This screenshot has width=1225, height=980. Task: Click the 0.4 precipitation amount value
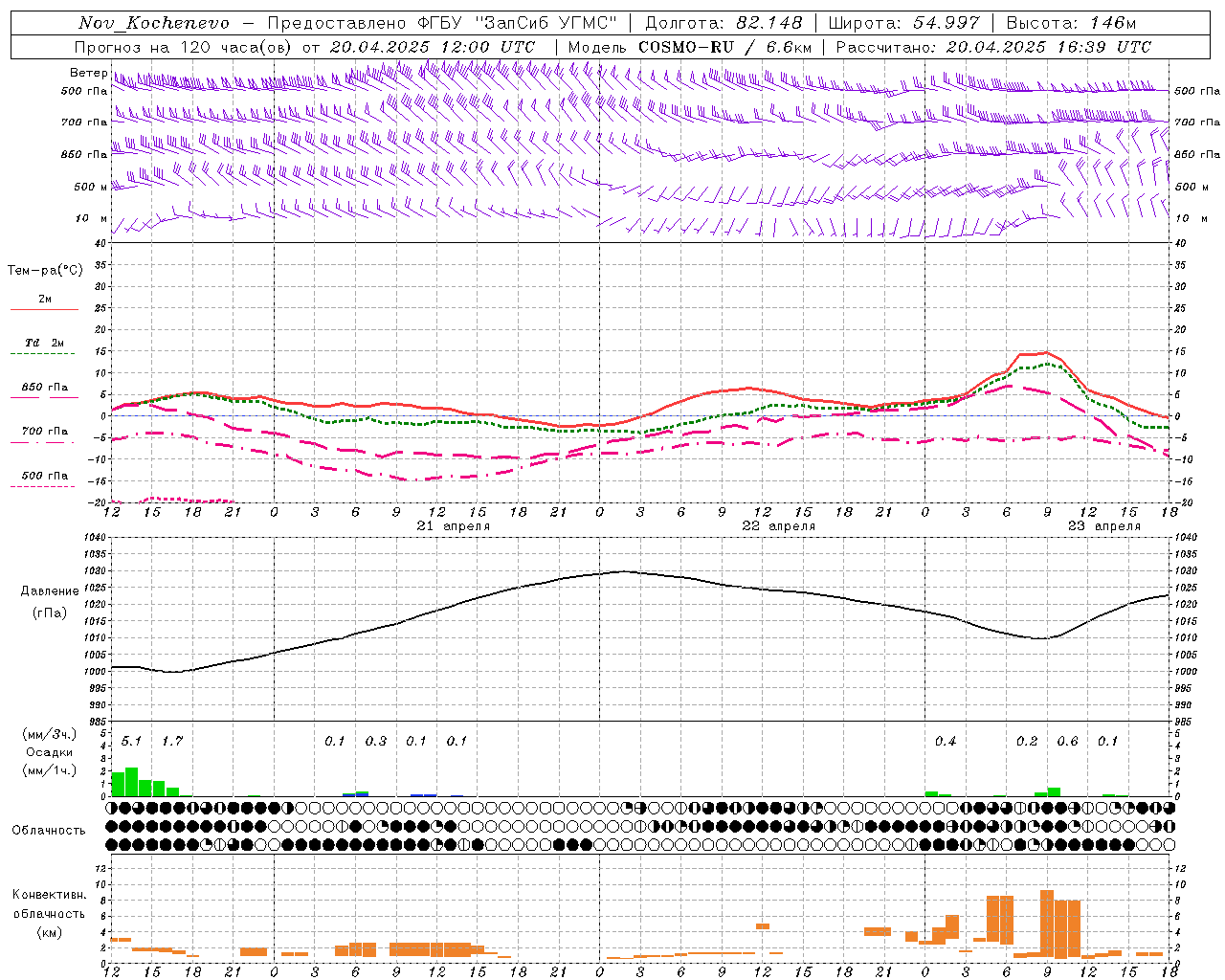point(946,742)
